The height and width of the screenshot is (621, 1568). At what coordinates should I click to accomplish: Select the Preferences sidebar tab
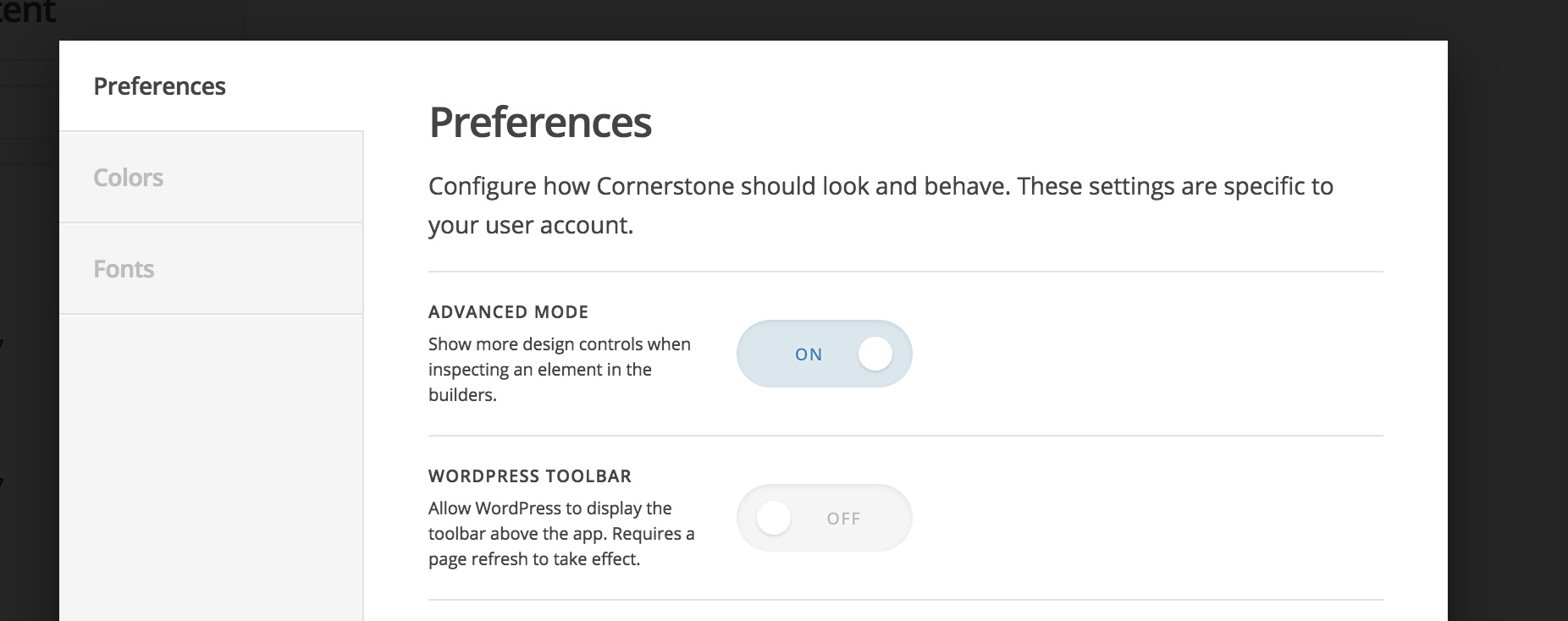pyautogui.click(x=160, y=86)
